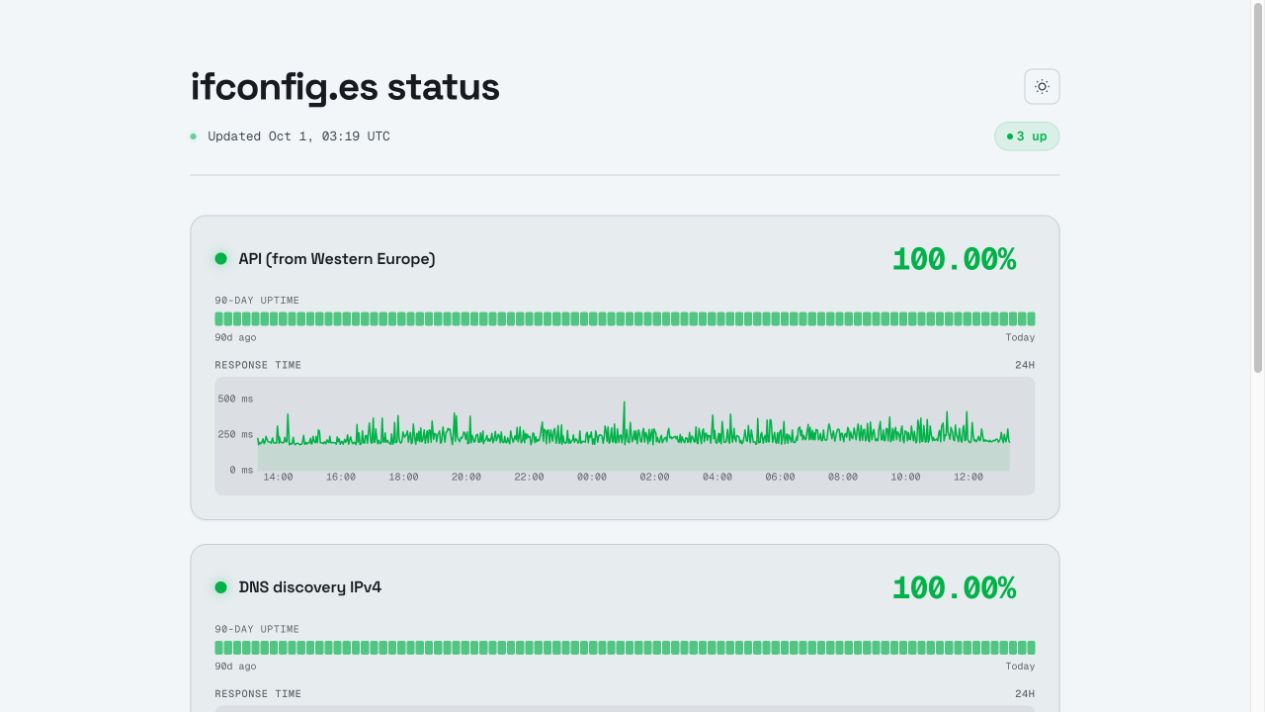Click the "22:00" time axis label
This screenshot has height=712, width=1265.
pyautogui.click(x=529, y=477)
